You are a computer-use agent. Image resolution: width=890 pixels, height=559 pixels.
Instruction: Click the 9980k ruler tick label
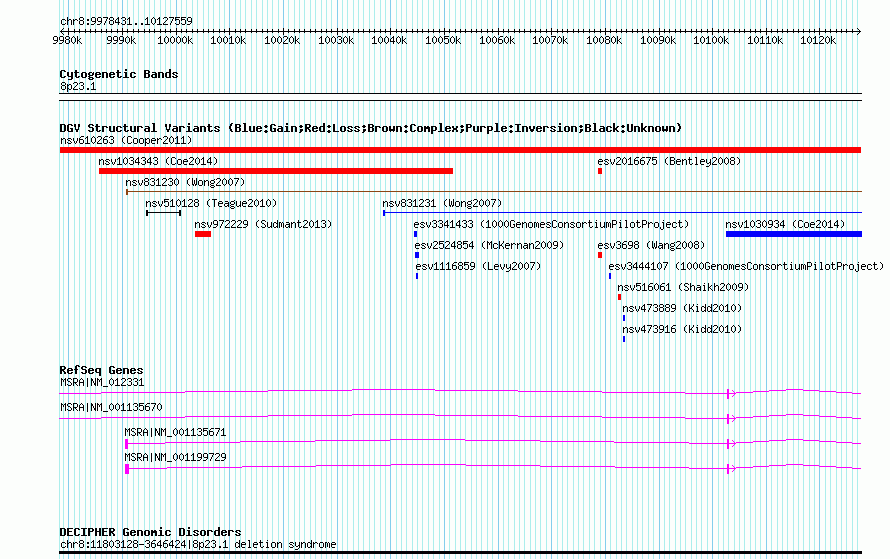tap(67, 40)
